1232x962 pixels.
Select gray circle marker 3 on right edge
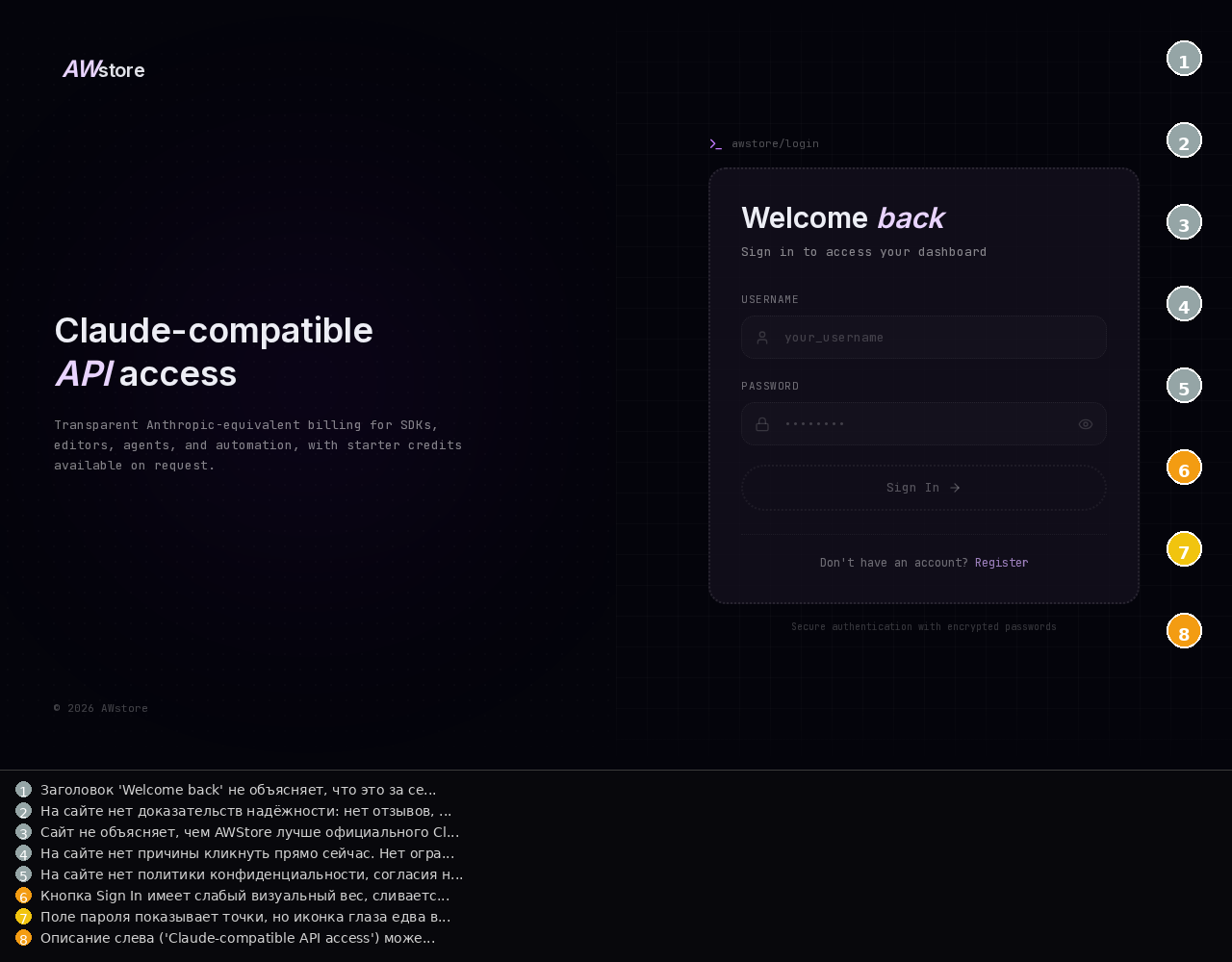pyautogui.click(x=1184, y=222)
